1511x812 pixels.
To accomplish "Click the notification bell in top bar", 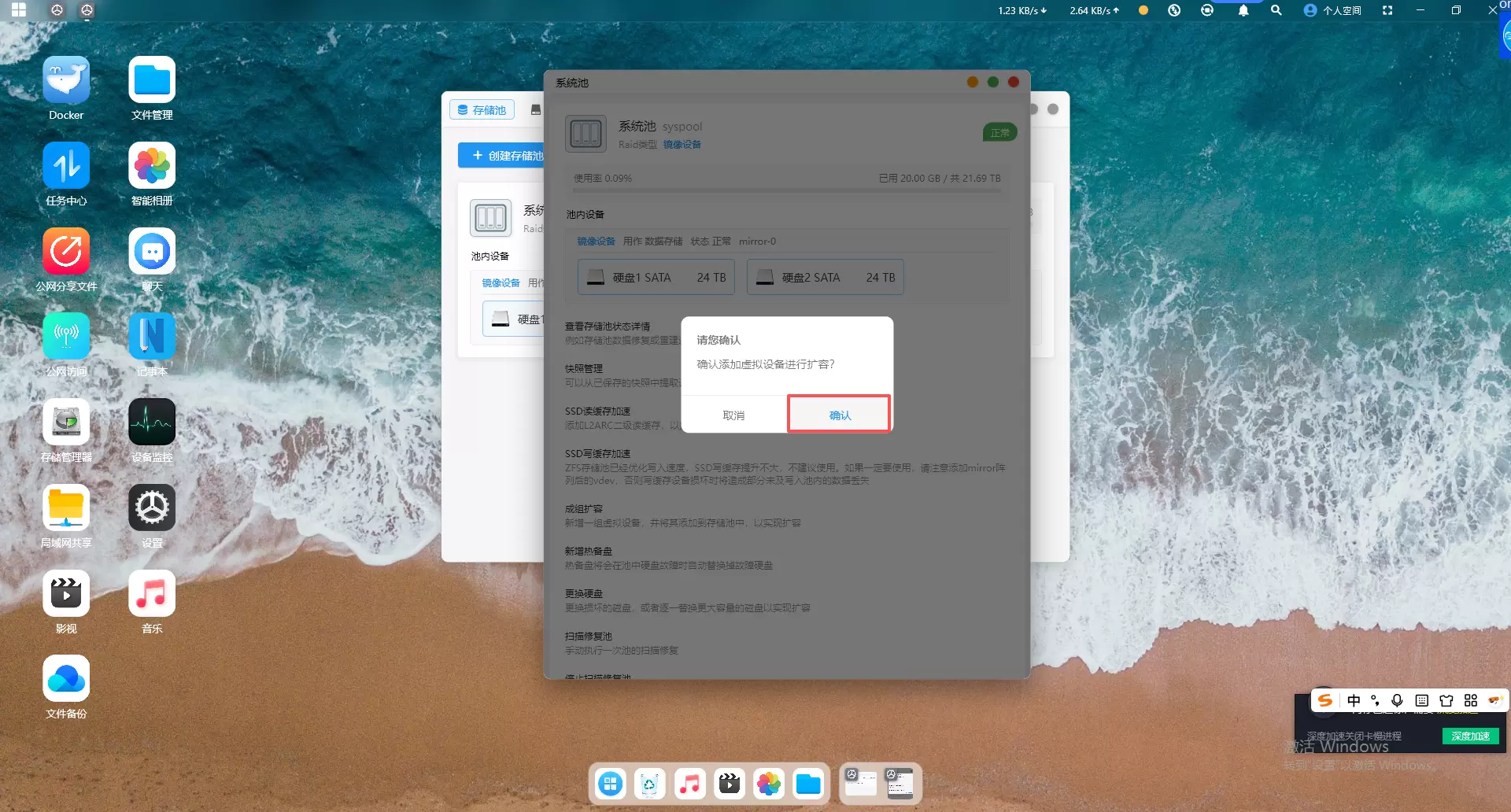I will [x=1243, y=10].
